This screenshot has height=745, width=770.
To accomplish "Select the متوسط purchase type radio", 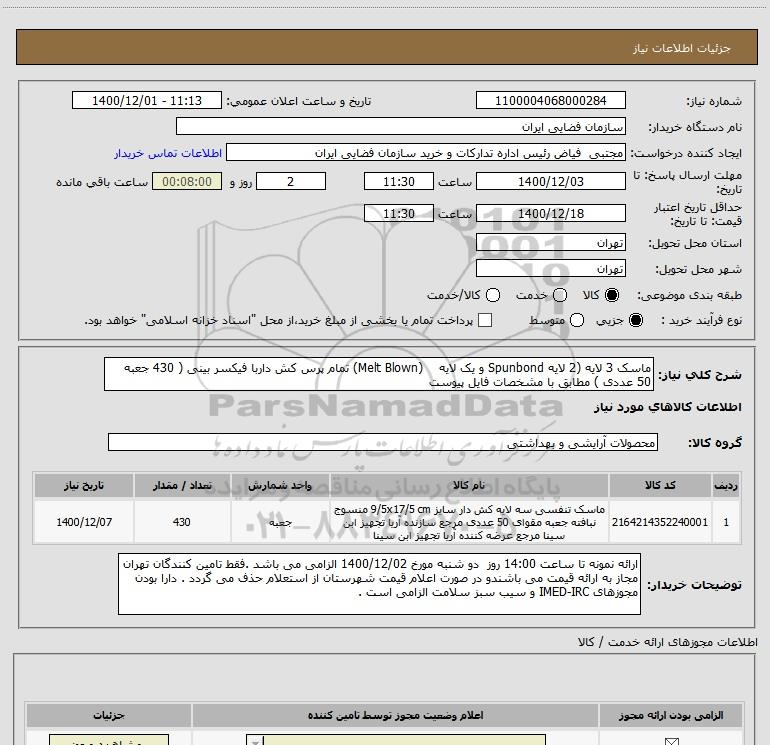I will point(577,320).
